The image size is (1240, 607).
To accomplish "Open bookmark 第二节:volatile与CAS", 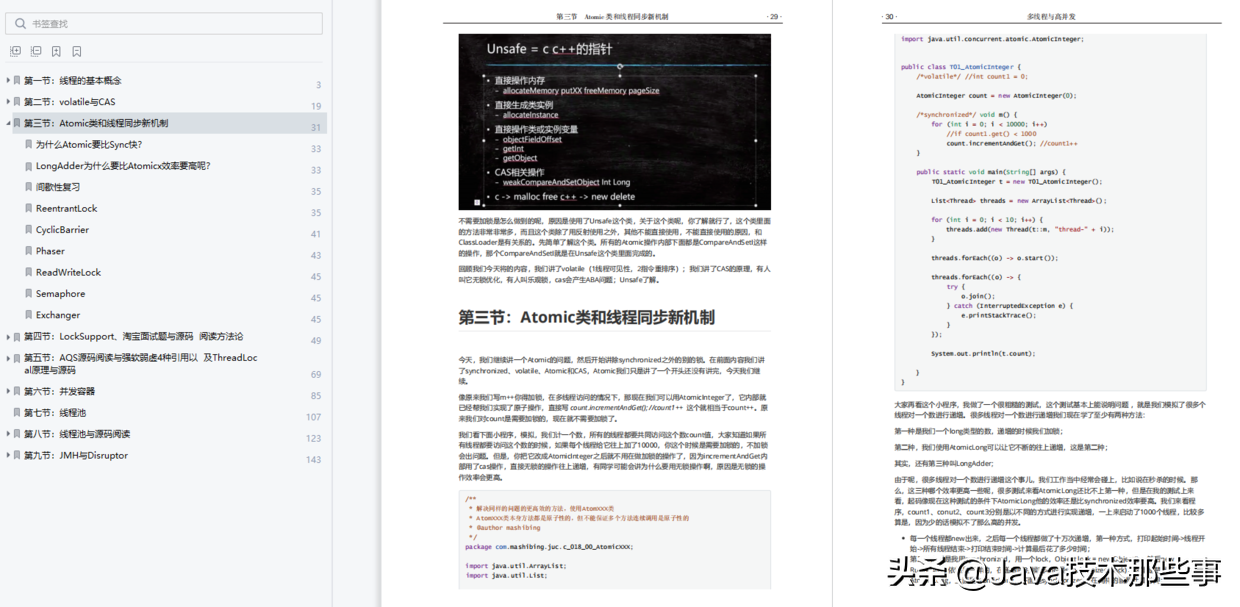I will click(x=69, y=102).
